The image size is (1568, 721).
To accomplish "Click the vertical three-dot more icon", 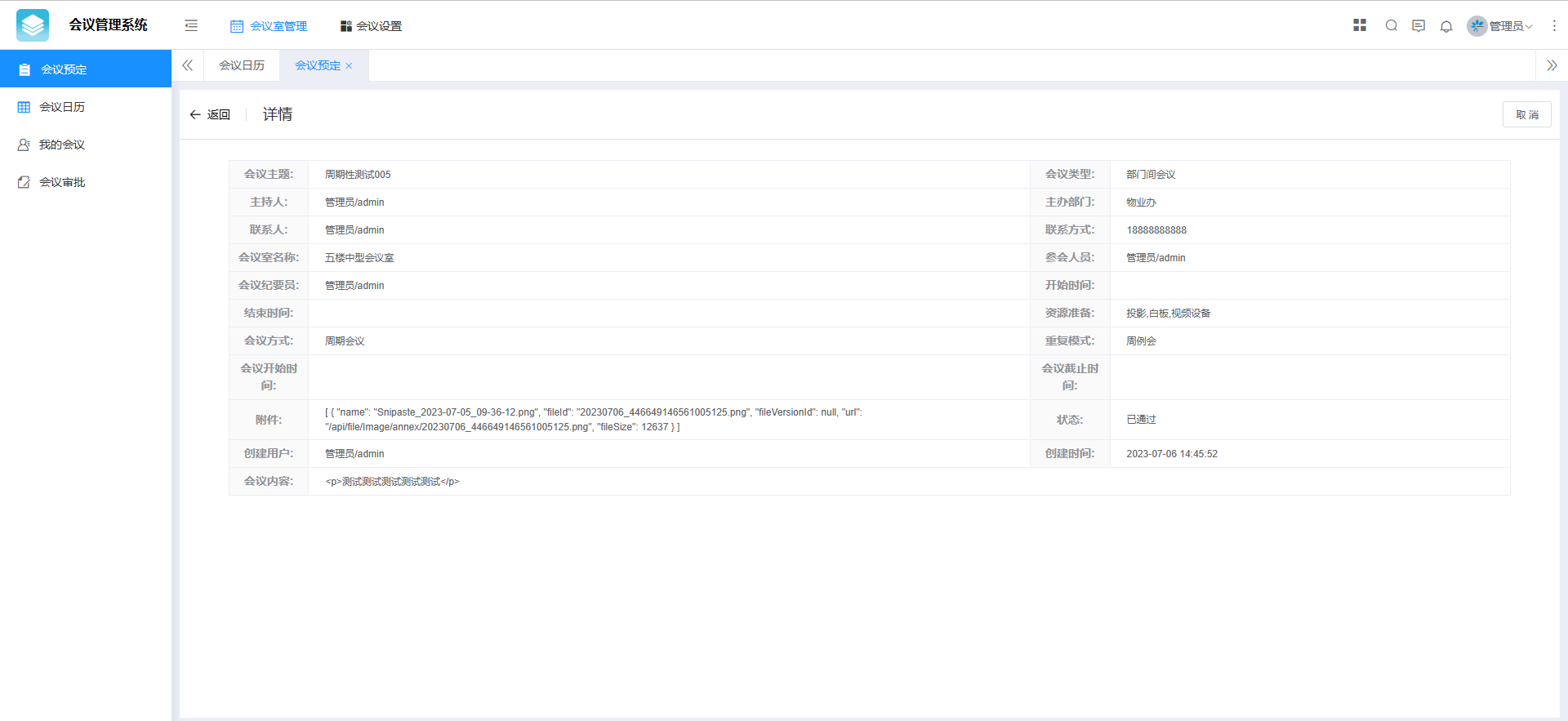I will pyautogui.click(x=1554, y=26).
